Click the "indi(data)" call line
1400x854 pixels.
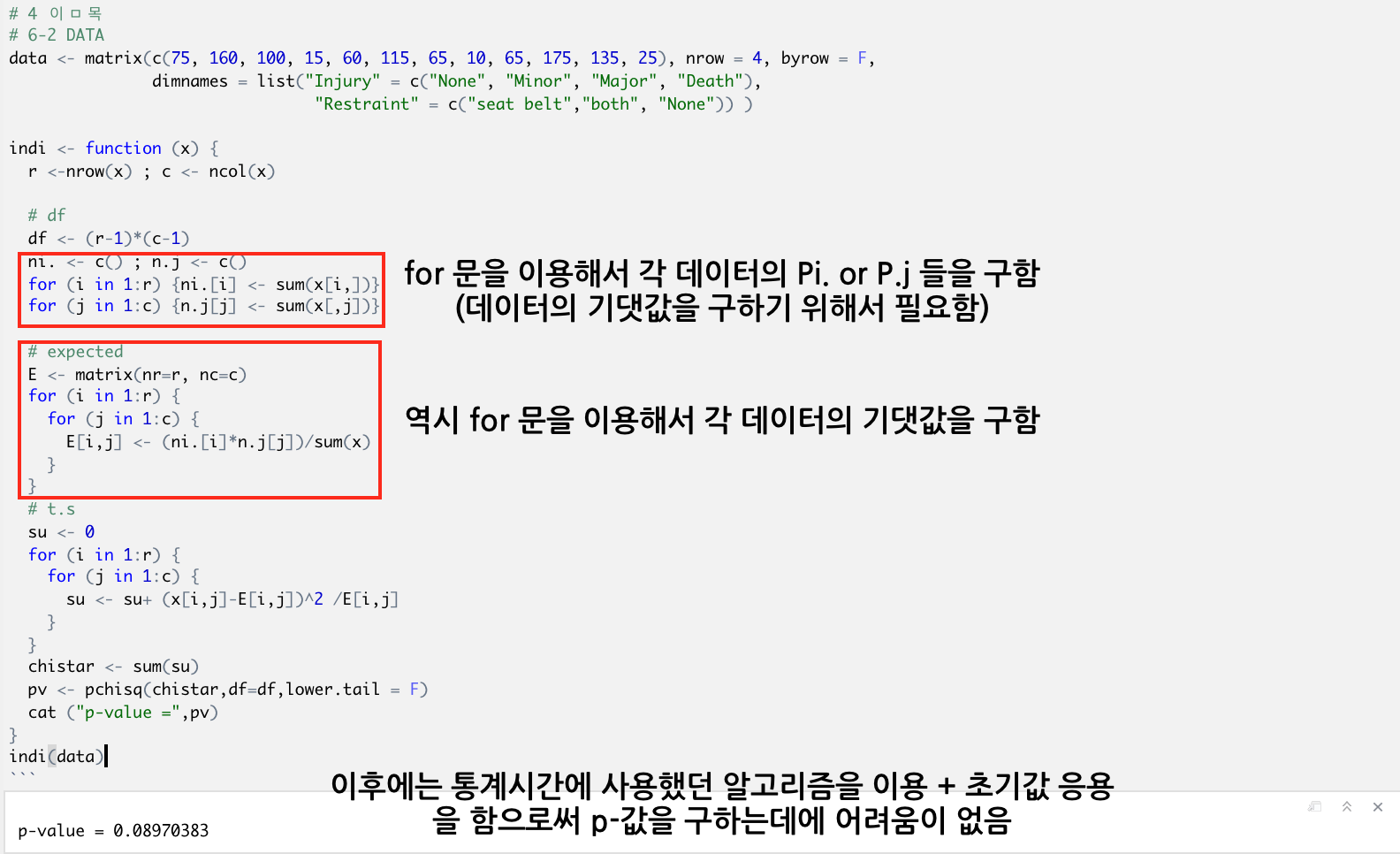[57, 756]
